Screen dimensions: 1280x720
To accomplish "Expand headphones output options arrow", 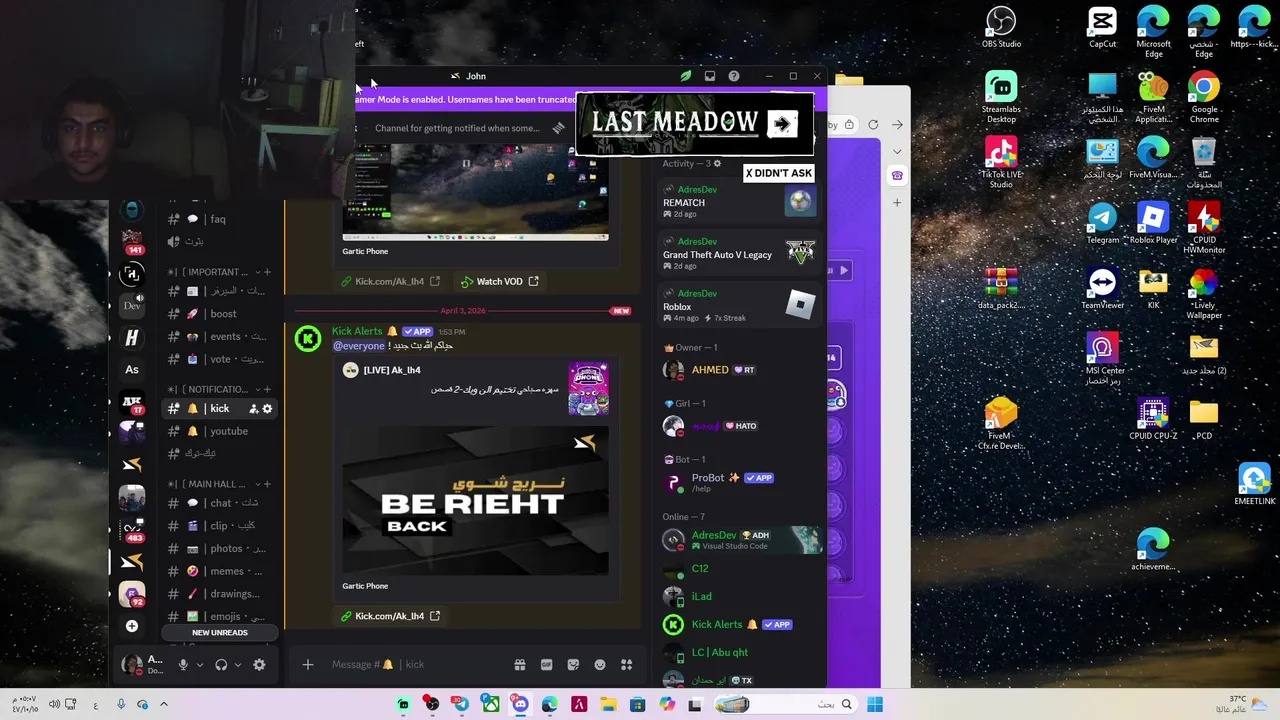I will click(237, 665).
